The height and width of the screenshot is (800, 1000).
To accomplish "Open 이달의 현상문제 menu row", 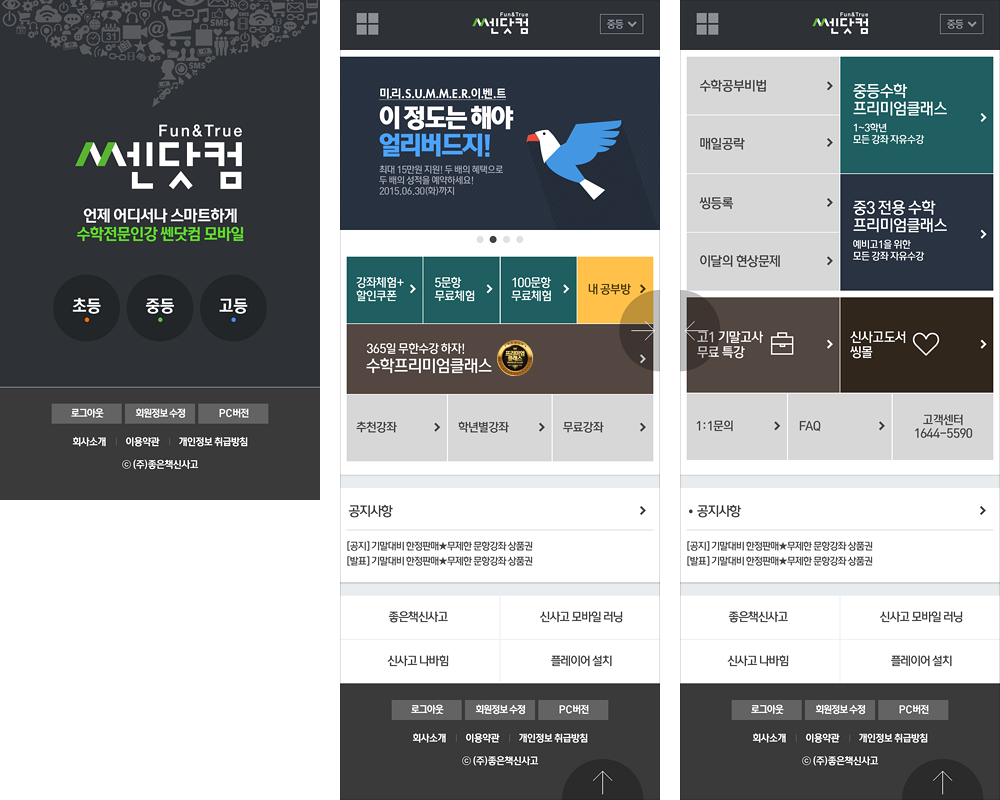I will tap(763, 261).
